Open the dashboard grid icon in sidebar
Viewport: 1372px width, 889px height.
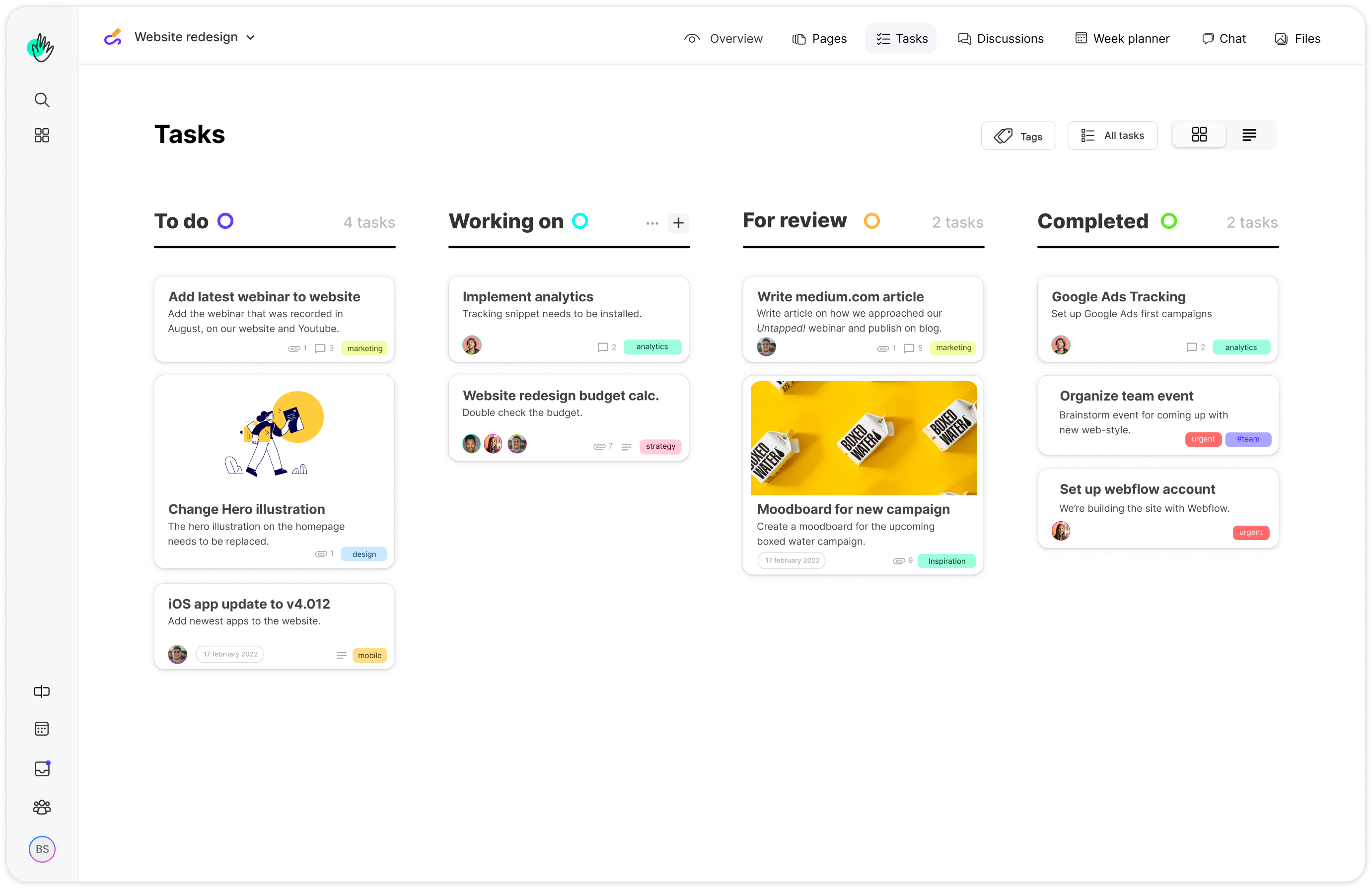[x=42, y=136]
